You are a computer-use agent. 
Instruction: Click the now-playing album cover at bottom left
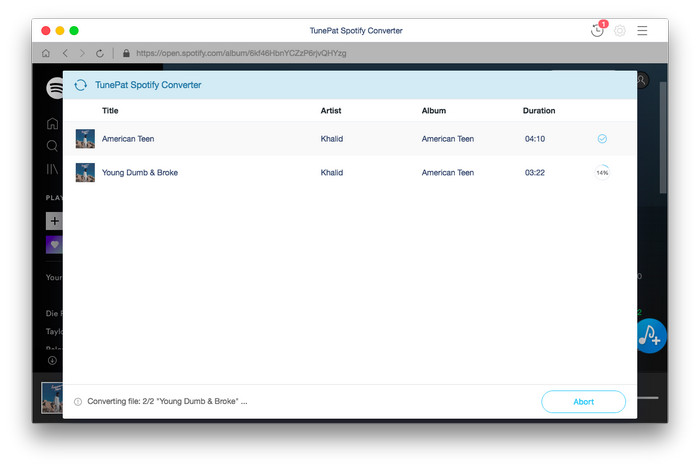point(52,398)
